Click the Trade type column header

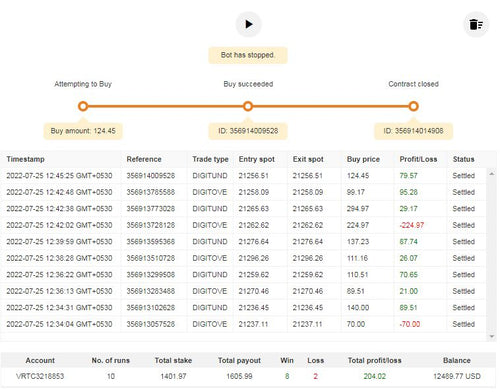(210, 159)
